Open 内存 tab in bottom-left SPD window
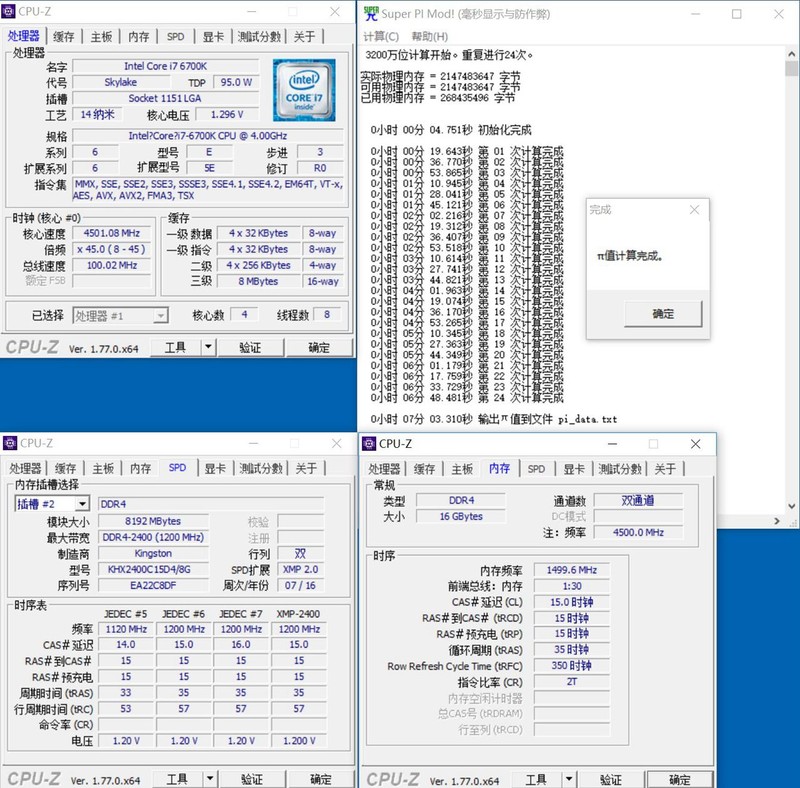Image resolution: width=800 pixels, height=788 pixels. click(x=140, y=469)
